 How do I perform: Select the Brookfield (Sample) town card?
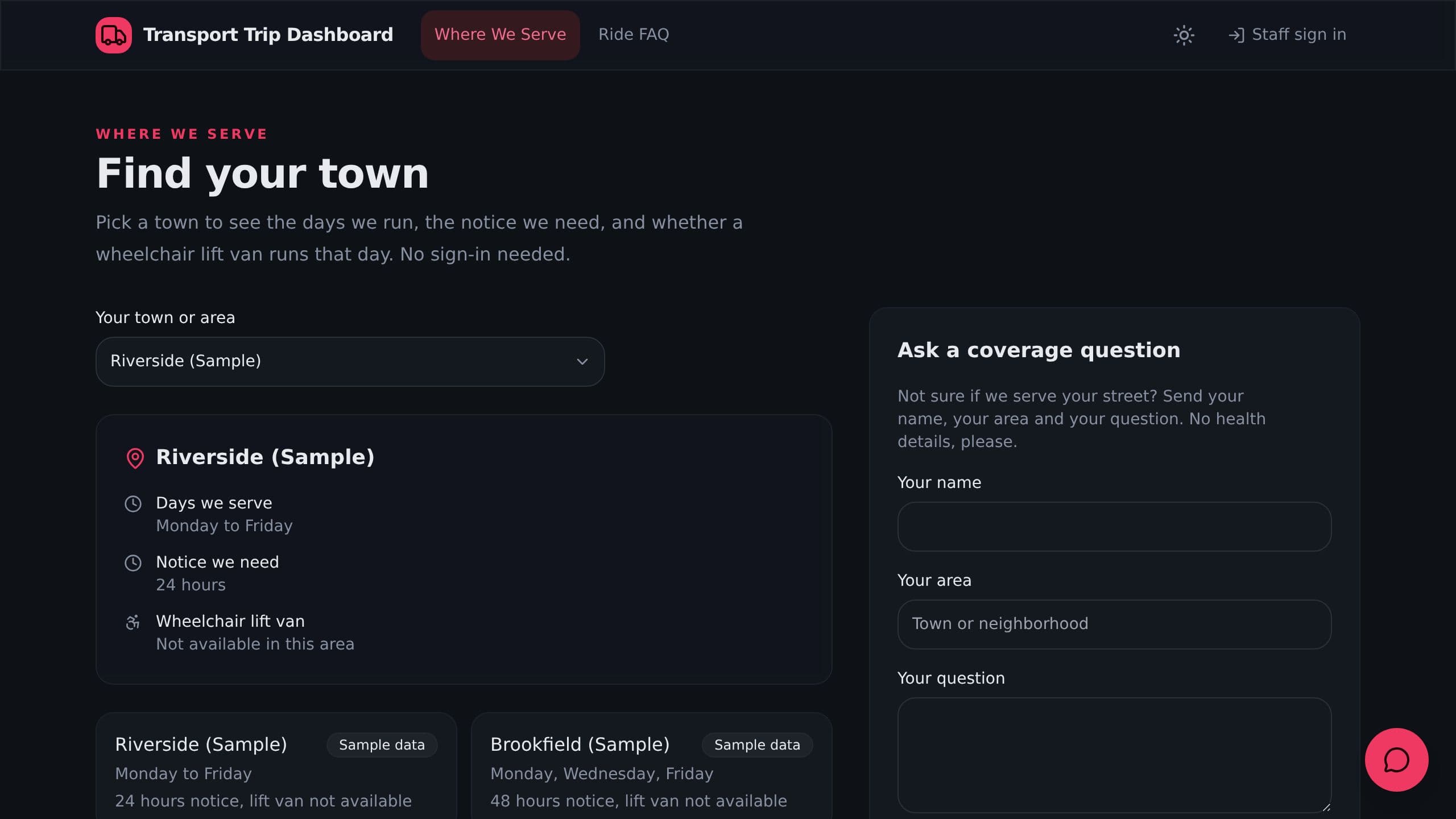coord(651,766)
